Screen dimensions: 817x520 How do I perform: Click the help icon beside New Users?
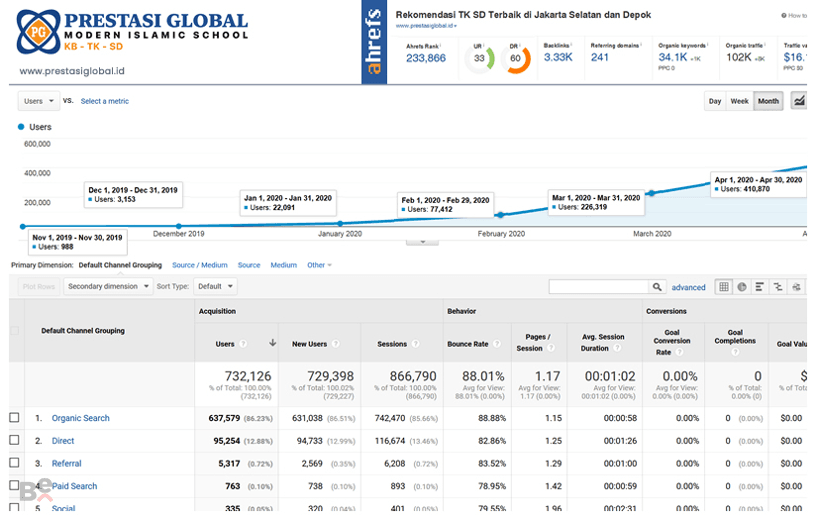pos(336,344)
